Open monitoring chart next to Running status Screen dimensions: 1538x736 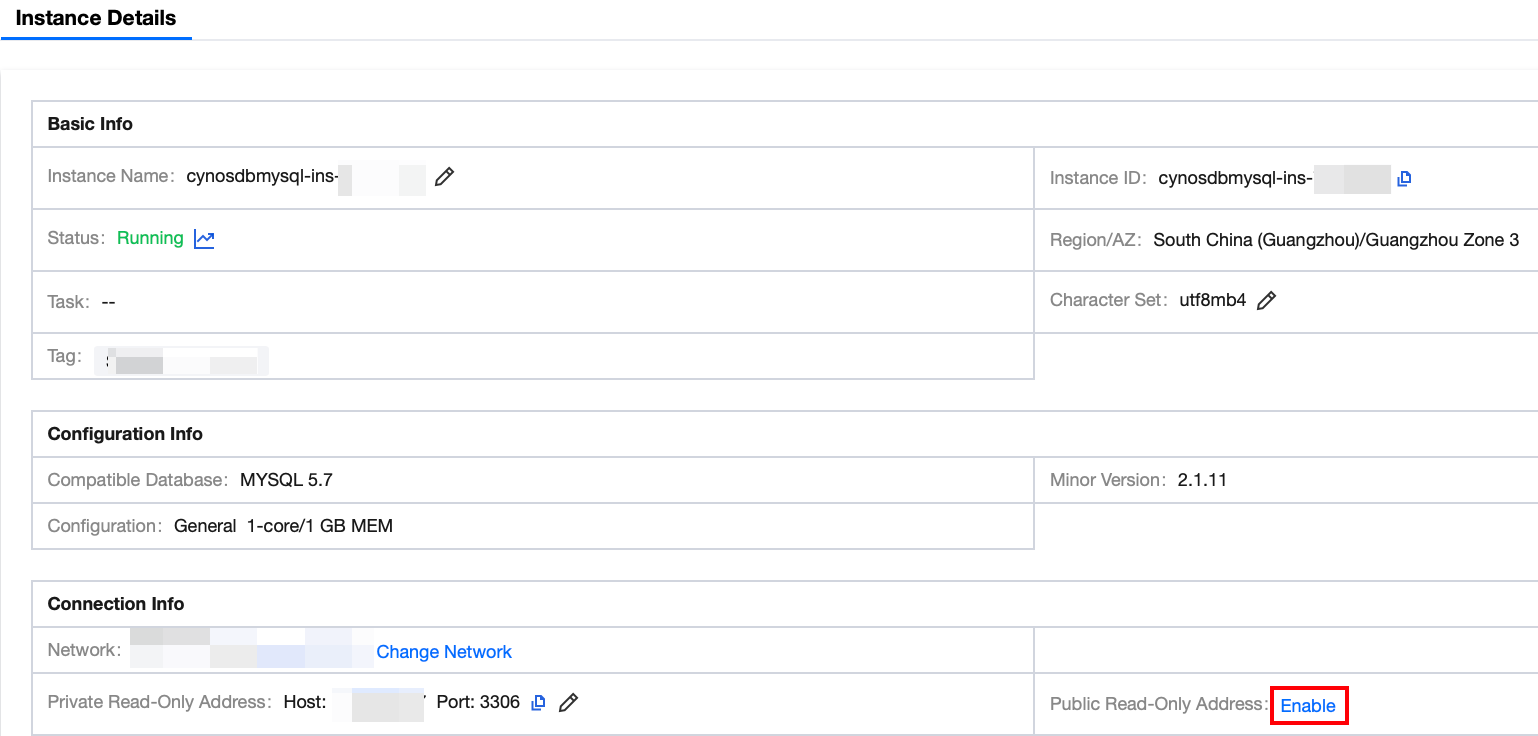[x=204, y=239]
